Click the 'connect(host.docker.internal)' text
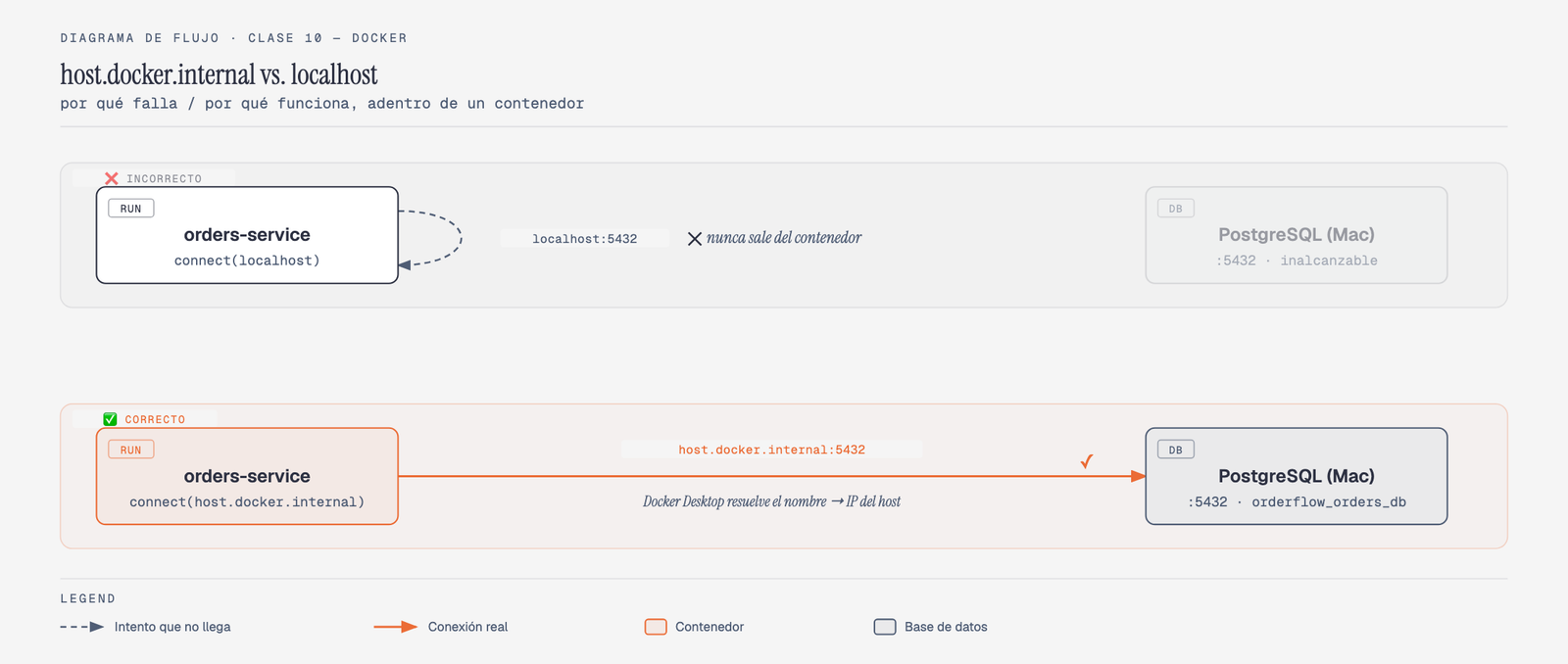Screen dimensions: 1568x664 click(x=247, y=501)
